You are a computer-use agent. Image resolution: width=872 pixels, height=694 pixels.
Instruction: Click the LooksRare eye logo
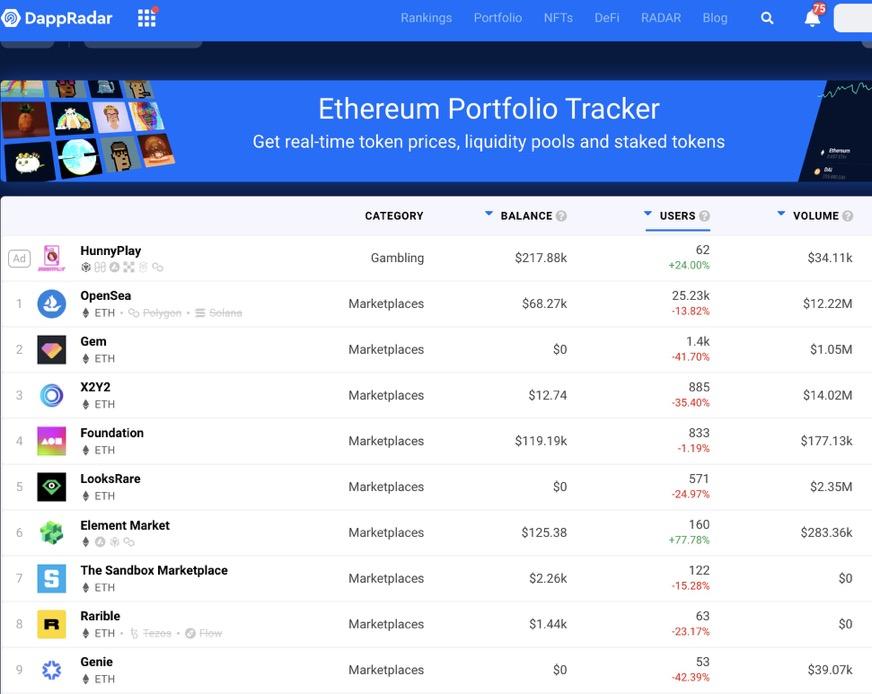pos(52,487)
